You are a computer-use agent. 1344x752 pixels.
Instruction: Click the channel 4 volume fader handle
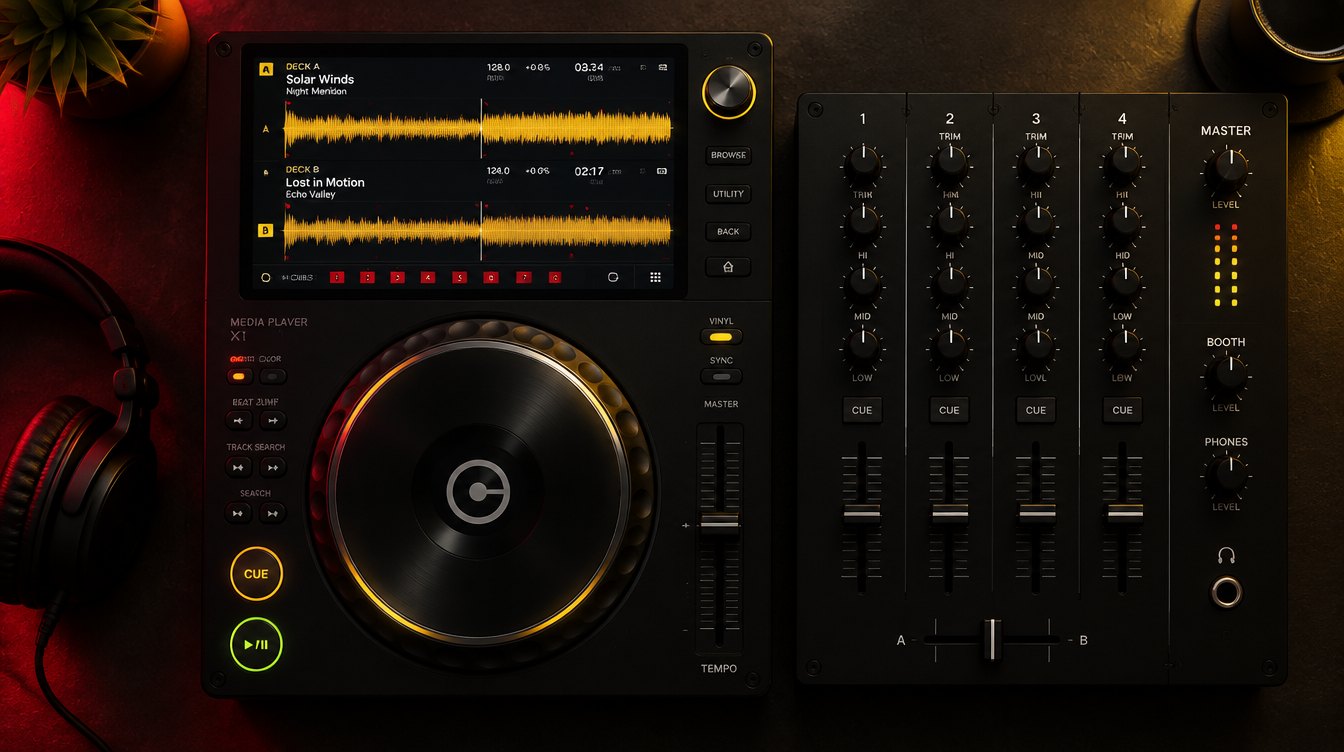(x=1124, y=513)
